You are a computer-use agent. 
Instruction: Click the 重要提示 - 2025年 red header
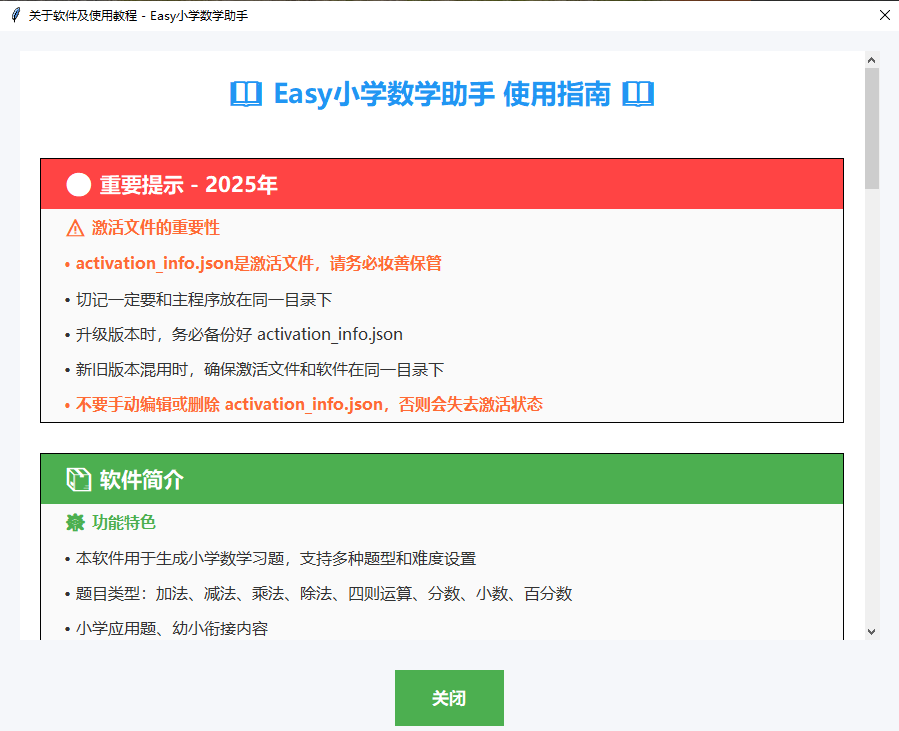point(190,184)
